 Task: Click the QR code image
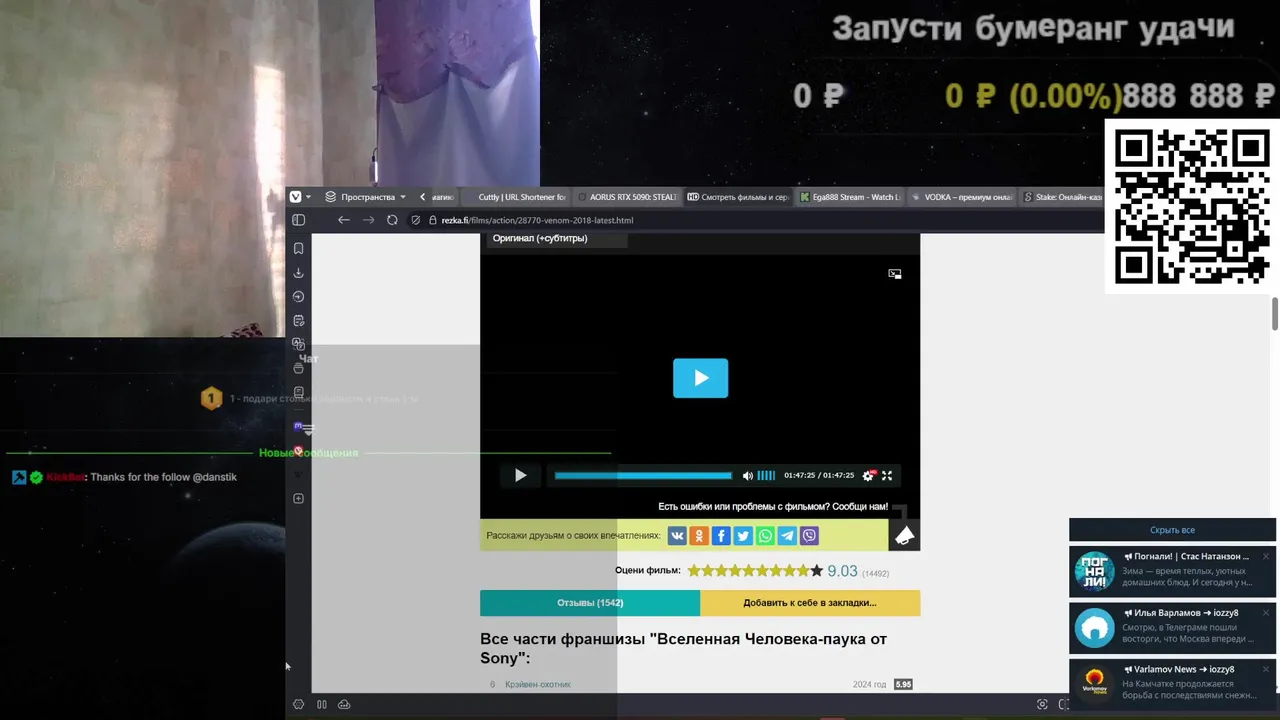tap(1192, 207)
